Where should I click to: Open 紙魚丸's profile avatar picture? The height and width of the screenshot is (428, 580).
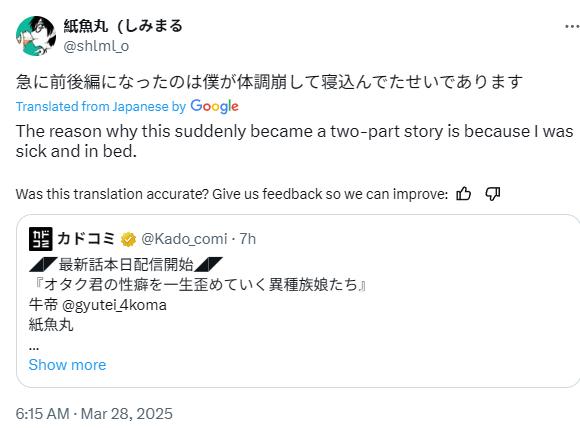pyautogui.click(x=36, y=36)
